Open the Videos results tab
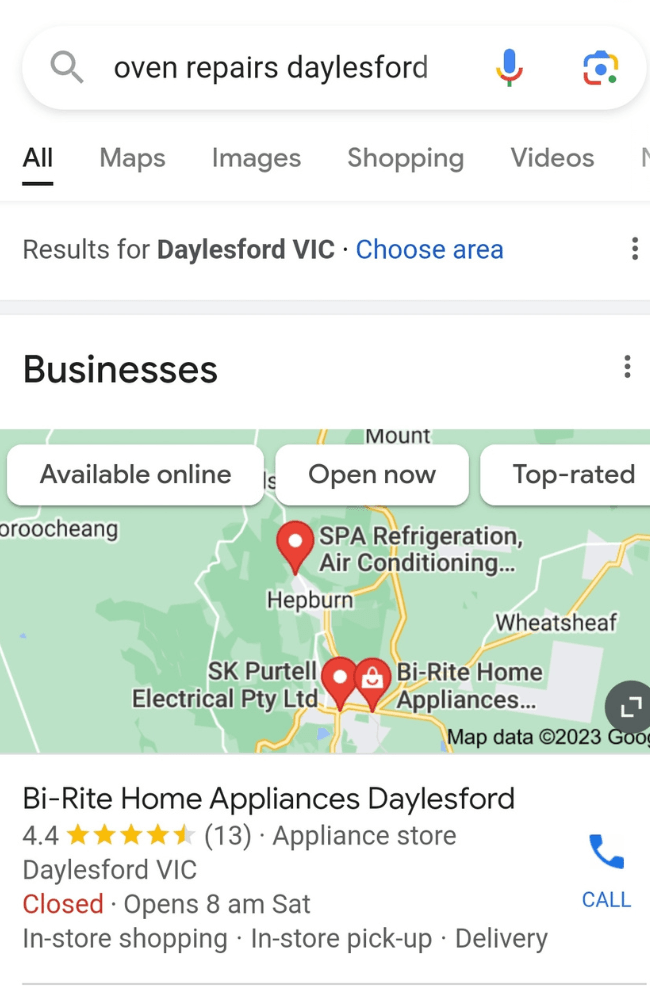 (552, 158)
